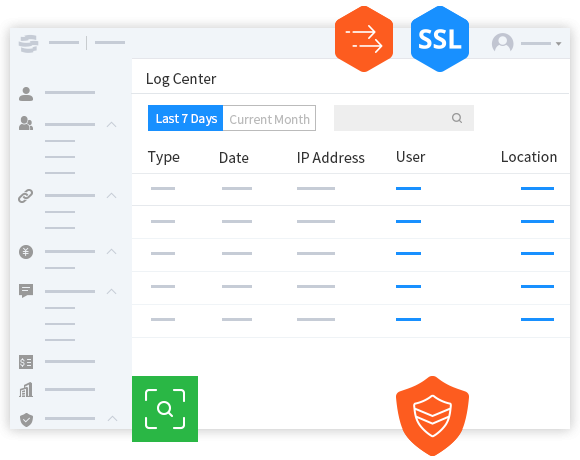The width and height of the screenshot is (580, 460).
Task: Click the dollar billing list icon
Action: coord(26,362)
